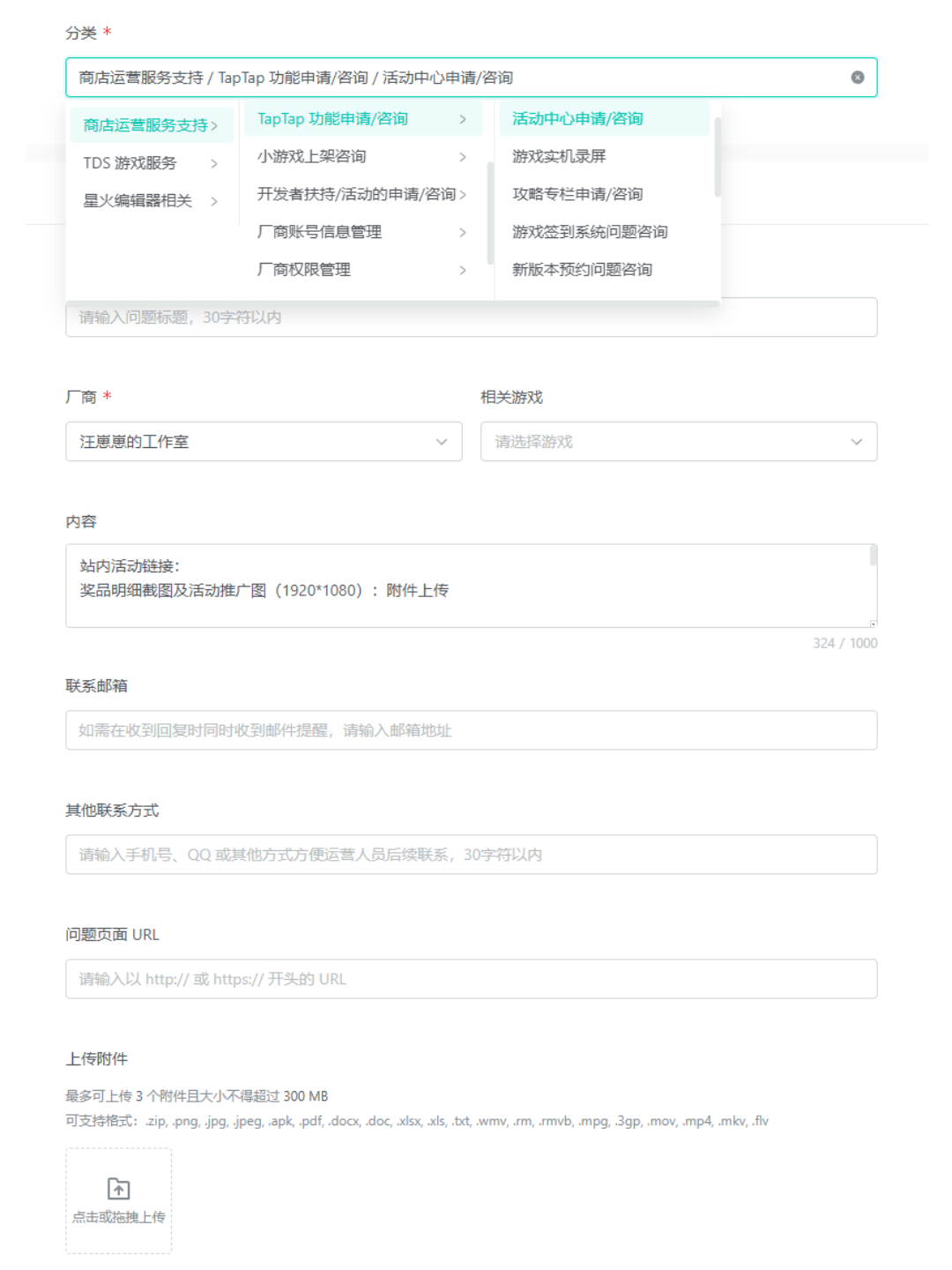The height and width of the screenshot is (1270, 952).
Task: Click inside the 内容 text area
Action: tap(471, 600)
